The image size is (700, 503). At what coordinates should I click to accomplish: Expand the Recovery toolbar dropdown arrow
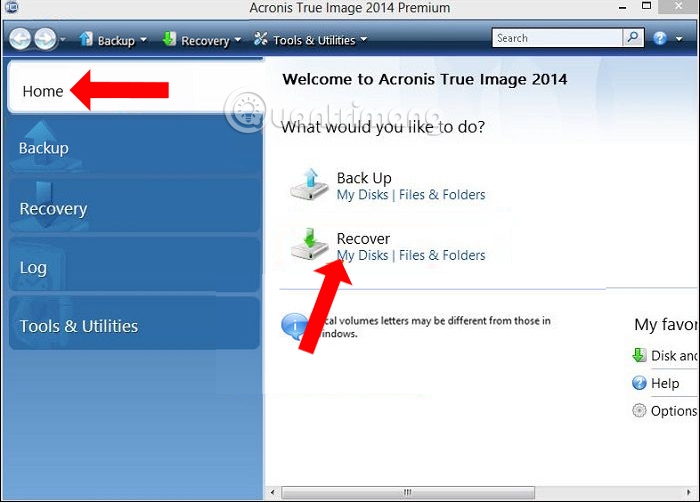point(238,40)
